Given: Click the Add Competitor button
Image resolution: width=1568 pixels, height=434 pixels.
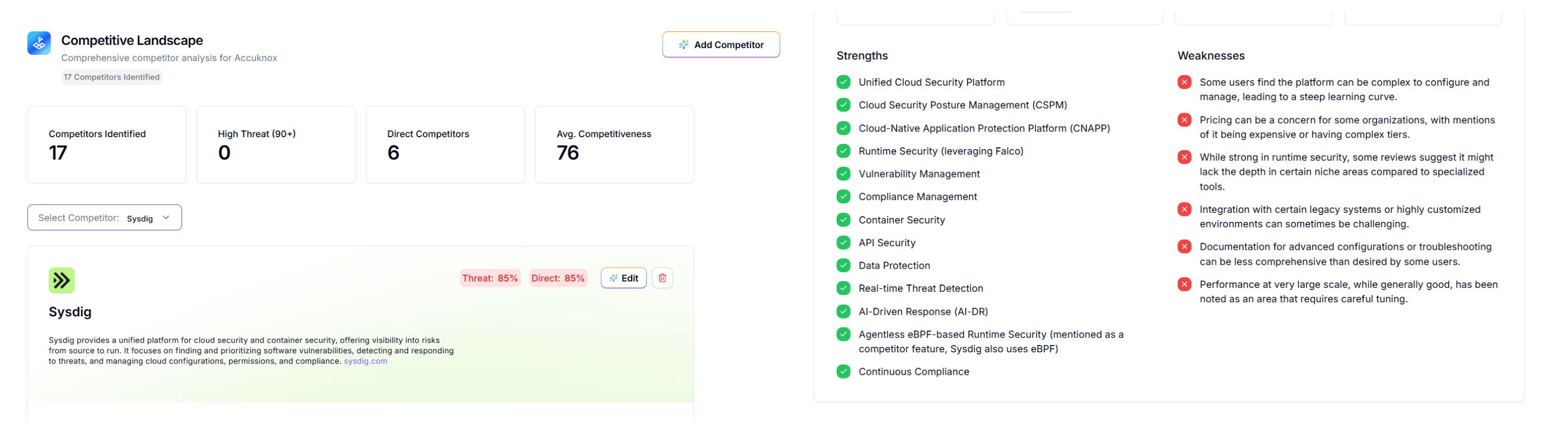Looking at the screenshot, I should click(x=721, y=44).
